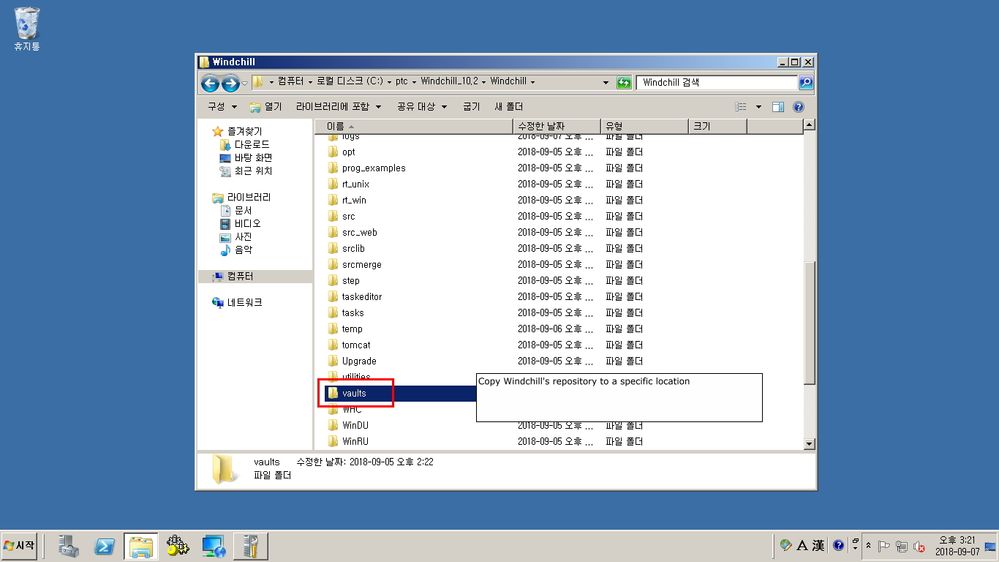Toggle the preview pane icon
Screen dimensions: 999x562
pos(778,106)
